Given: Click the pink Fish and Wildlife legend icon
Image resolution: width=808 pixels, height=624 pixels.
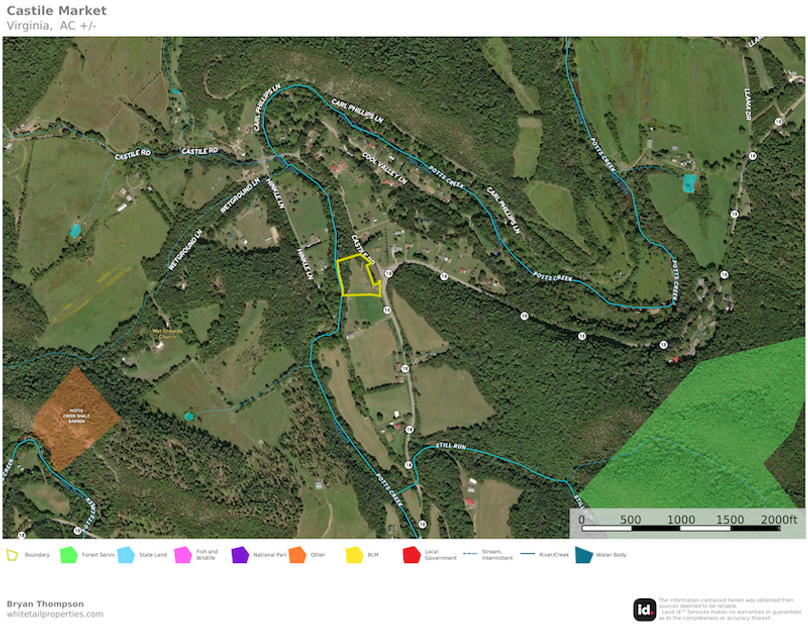Looking at the screenshot, I should point(181,554).
